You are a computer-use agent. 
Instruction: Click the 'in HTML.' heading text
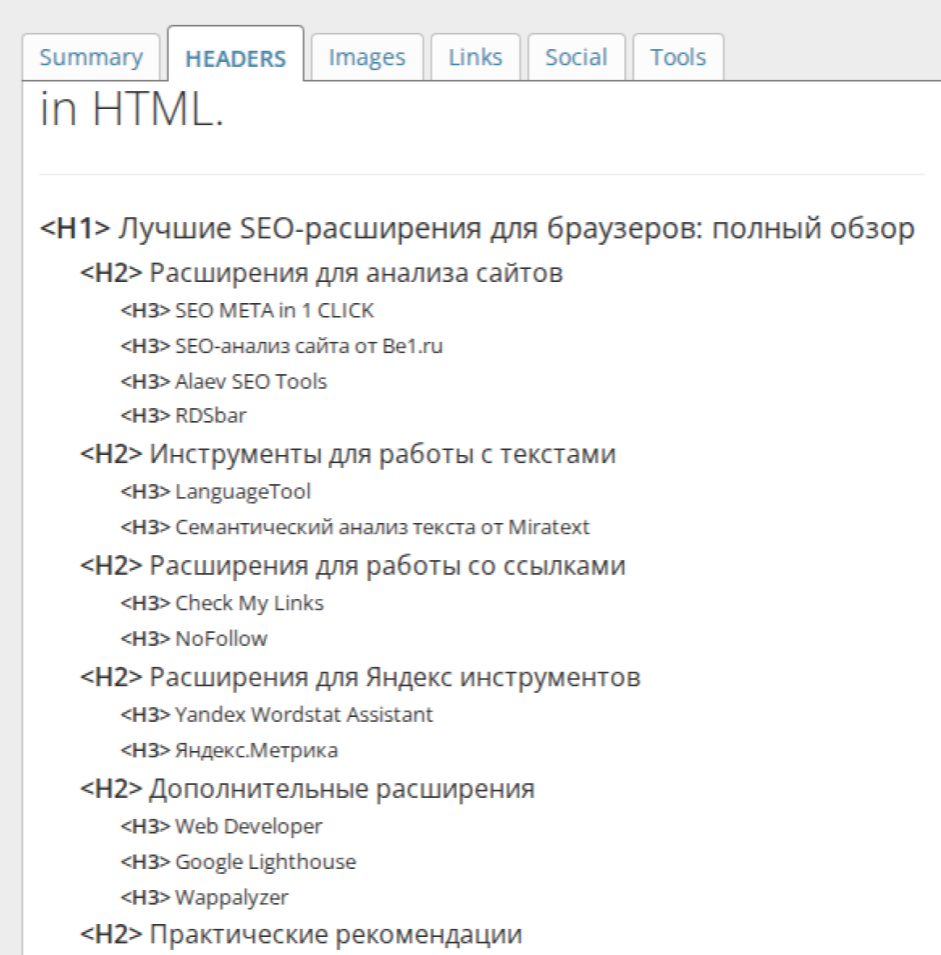click(x=132, y=109)
